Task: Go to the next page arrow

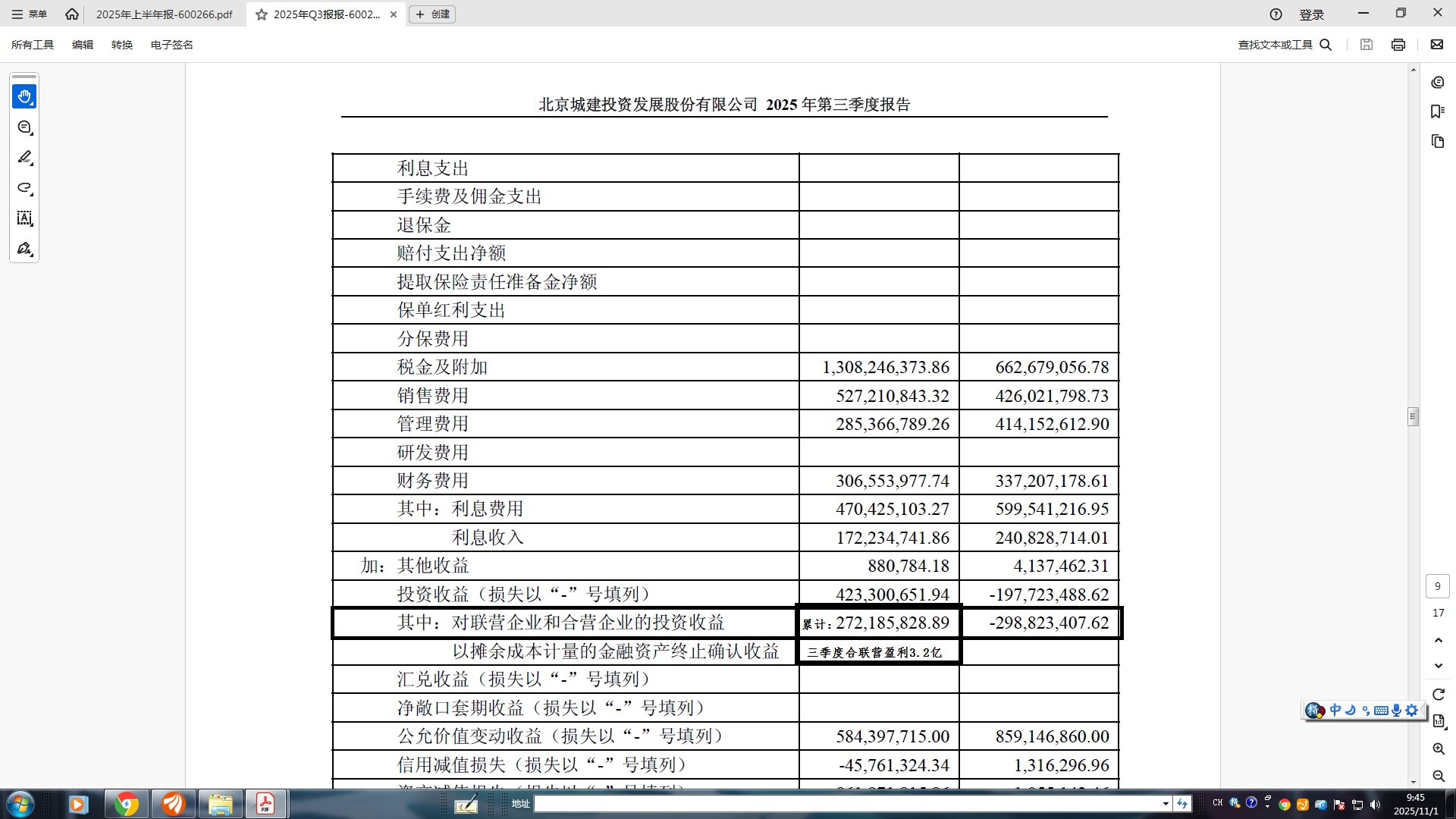Action: coord(1438,666)
